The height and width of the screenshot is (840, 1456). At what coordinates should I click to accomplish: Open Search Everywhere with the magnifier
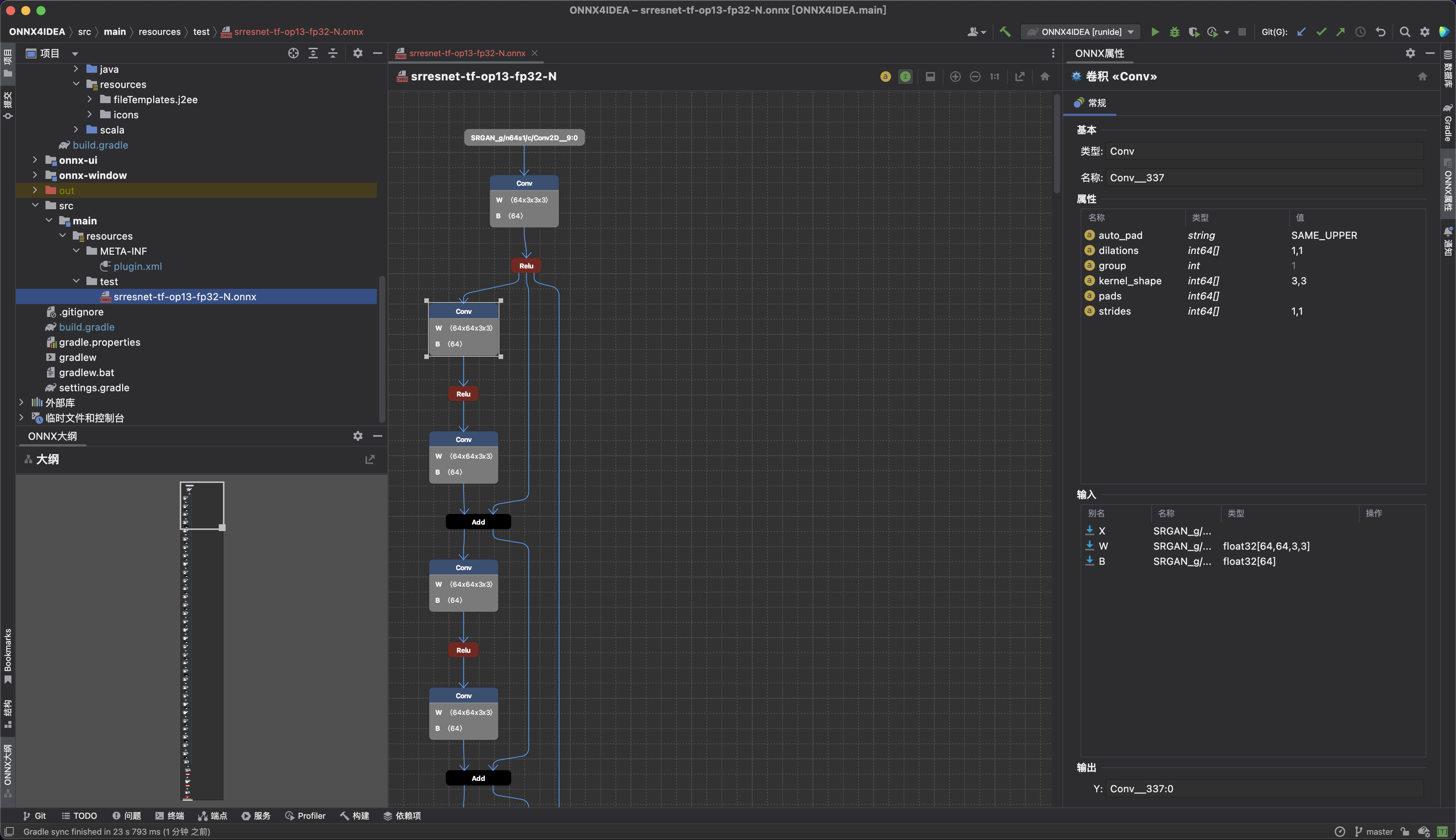pos(1405,32)
